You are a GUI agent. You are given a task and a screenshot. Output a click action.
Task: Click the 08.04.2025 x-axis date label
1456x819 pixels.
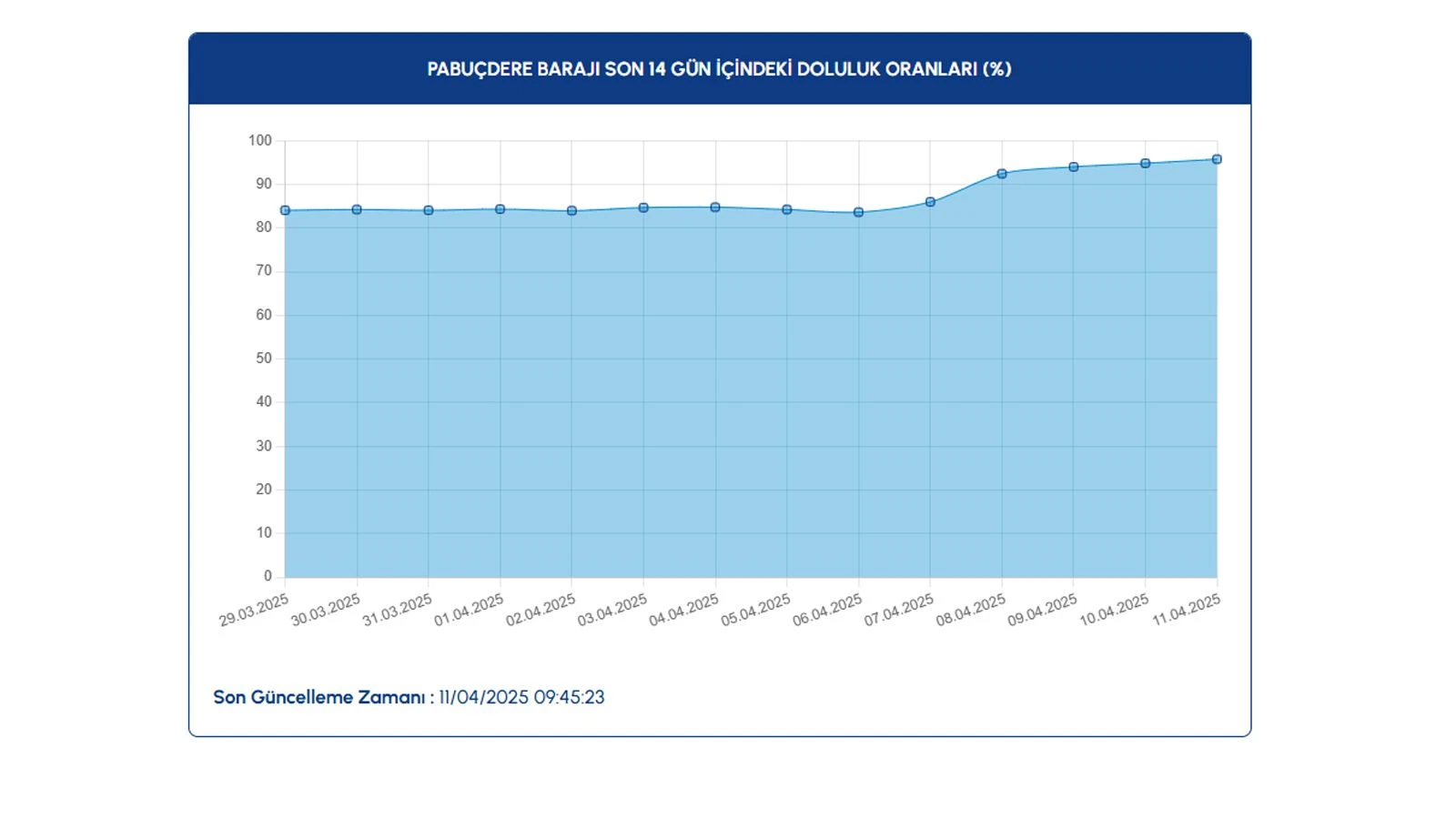pos(971,610)
